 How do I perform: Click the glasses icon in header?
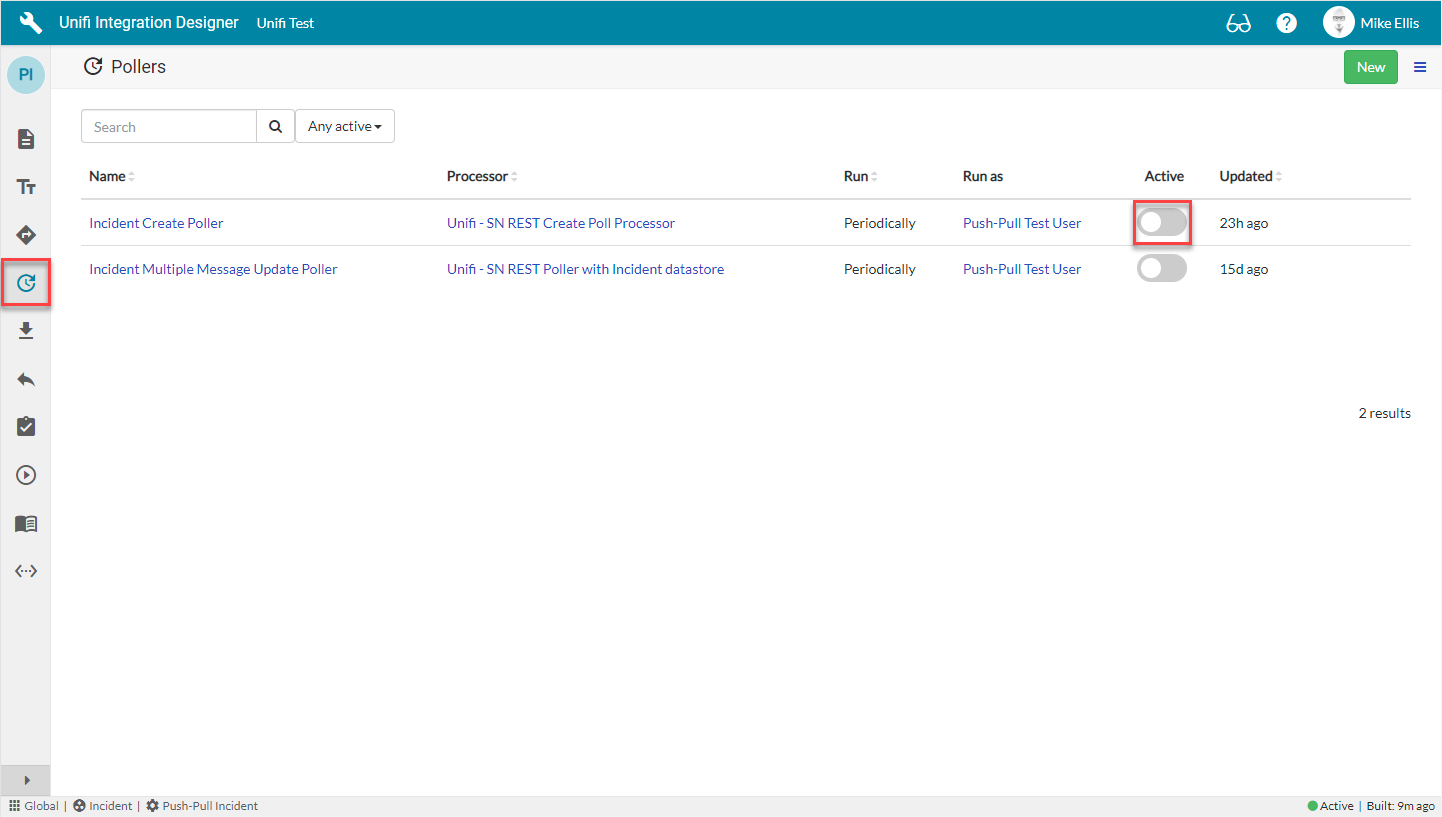click(x=1238, y=23)
